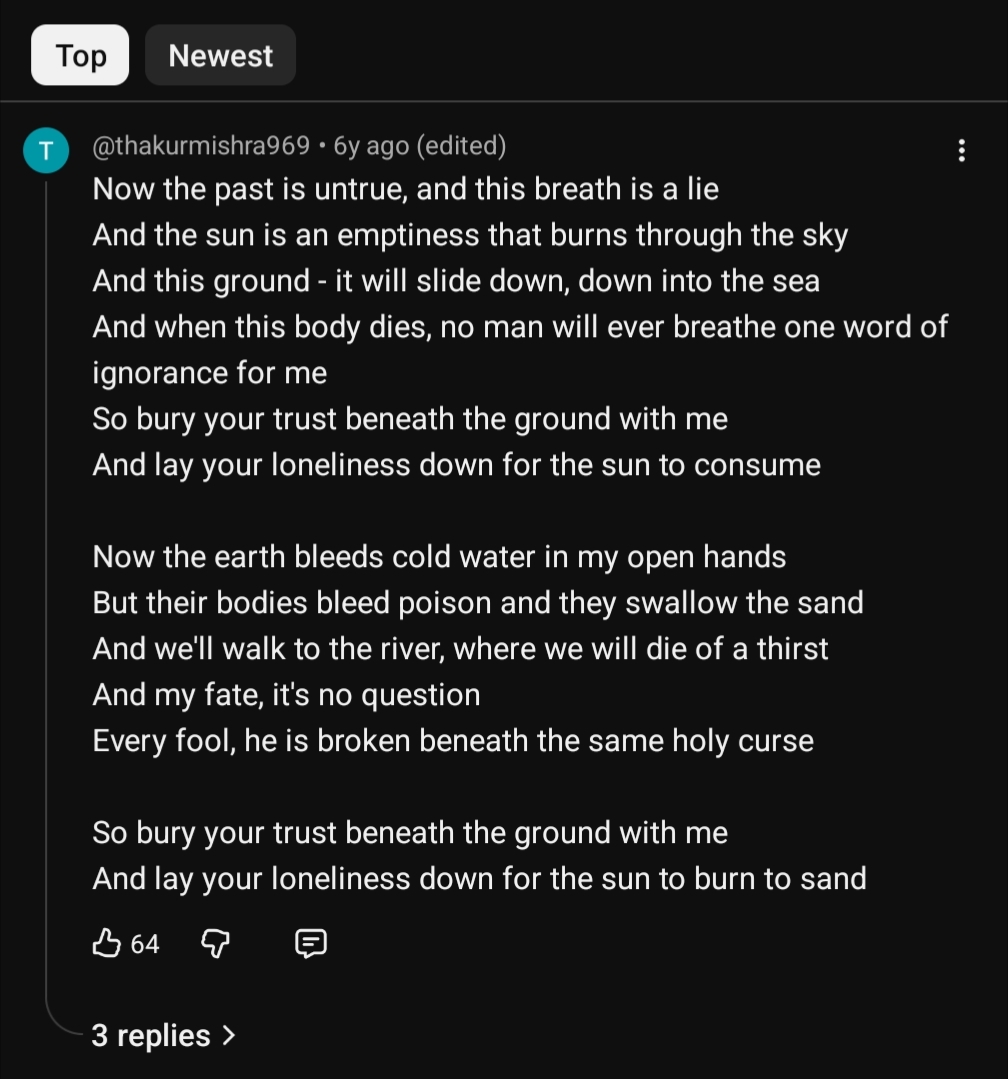The image size is (1008, 1079).
Task: Click the "6y ago (edited)" timestamp
Action: coord(419,146)
